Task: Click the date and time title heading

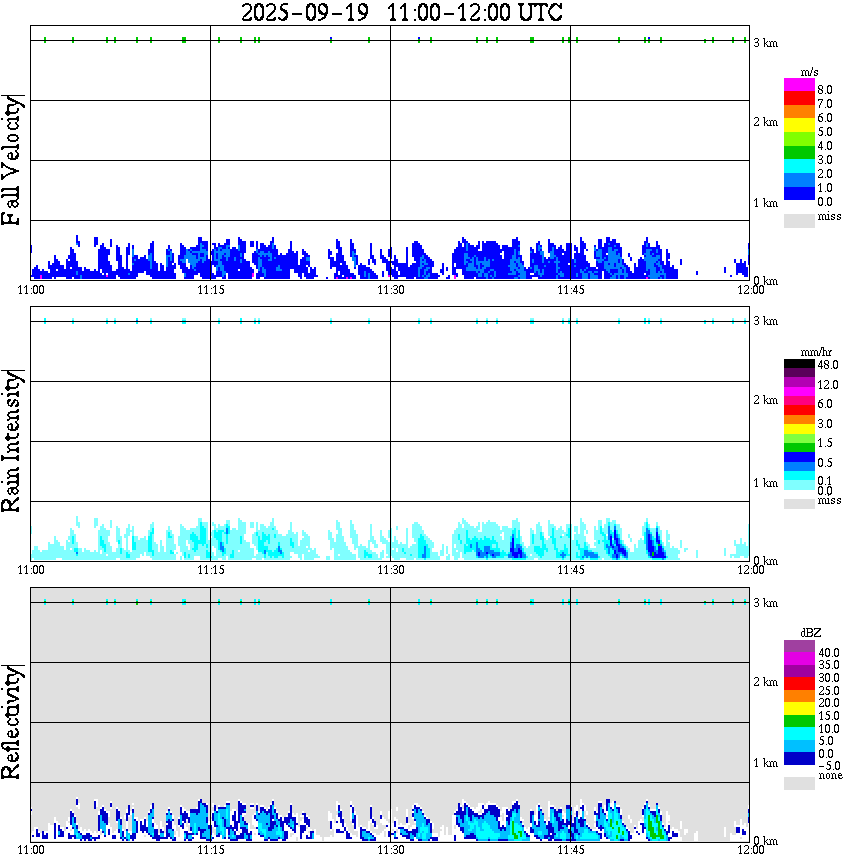Action: pos(401,12)
